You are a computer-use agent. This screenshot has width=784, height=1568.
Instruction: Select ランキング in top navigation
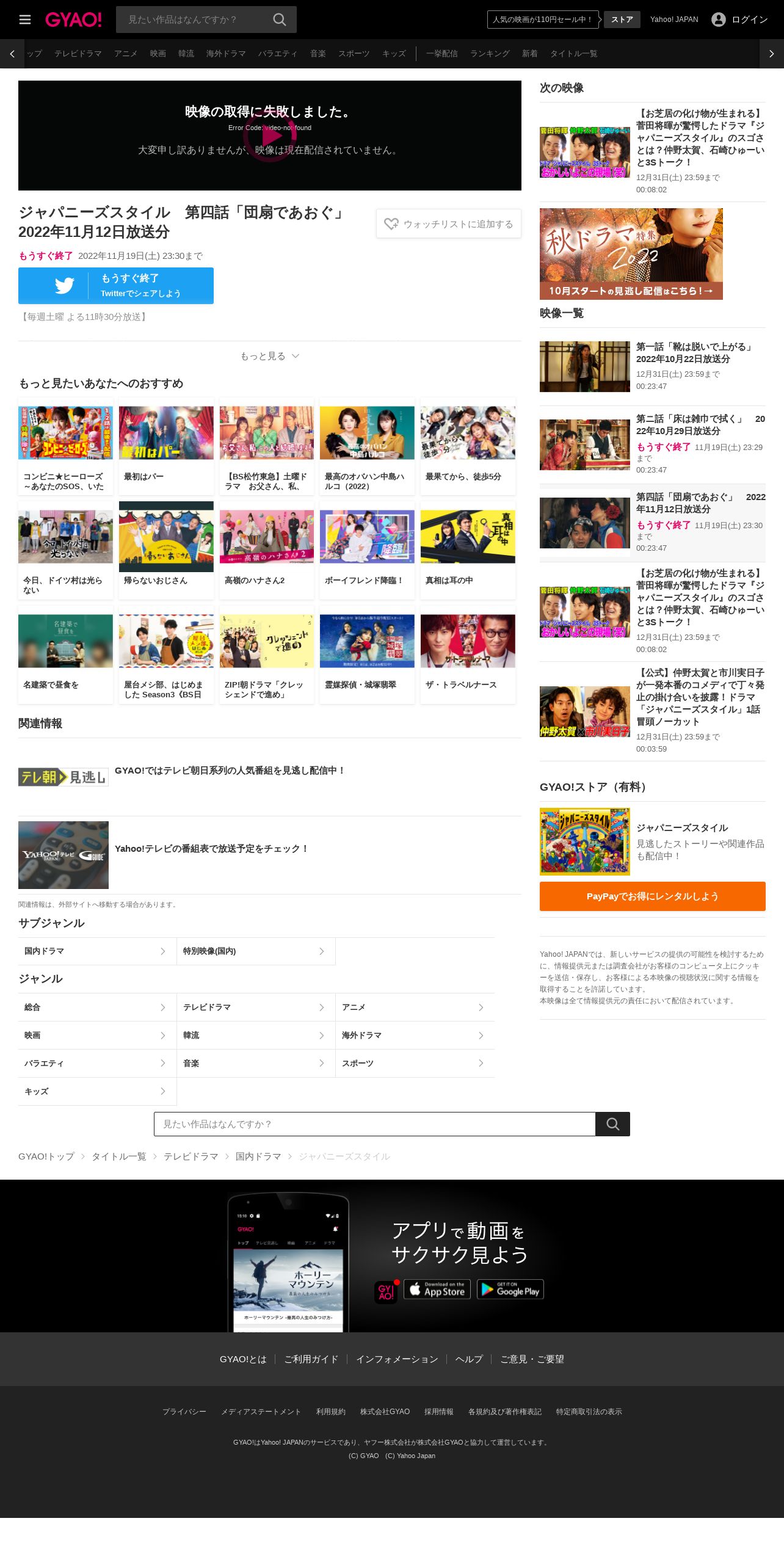[490, 54]
